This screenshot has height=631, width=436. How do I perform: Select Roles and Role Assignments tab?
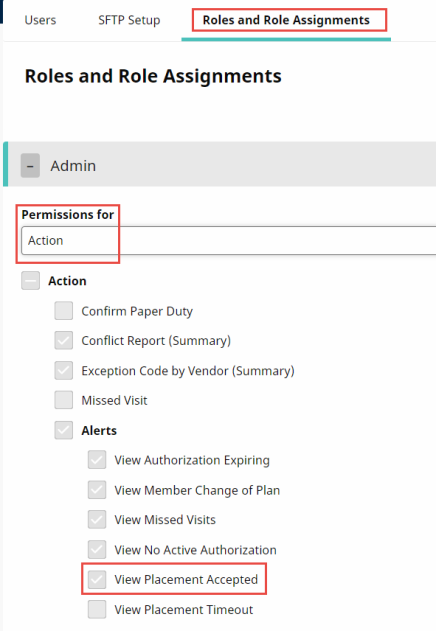click(286, 20)
